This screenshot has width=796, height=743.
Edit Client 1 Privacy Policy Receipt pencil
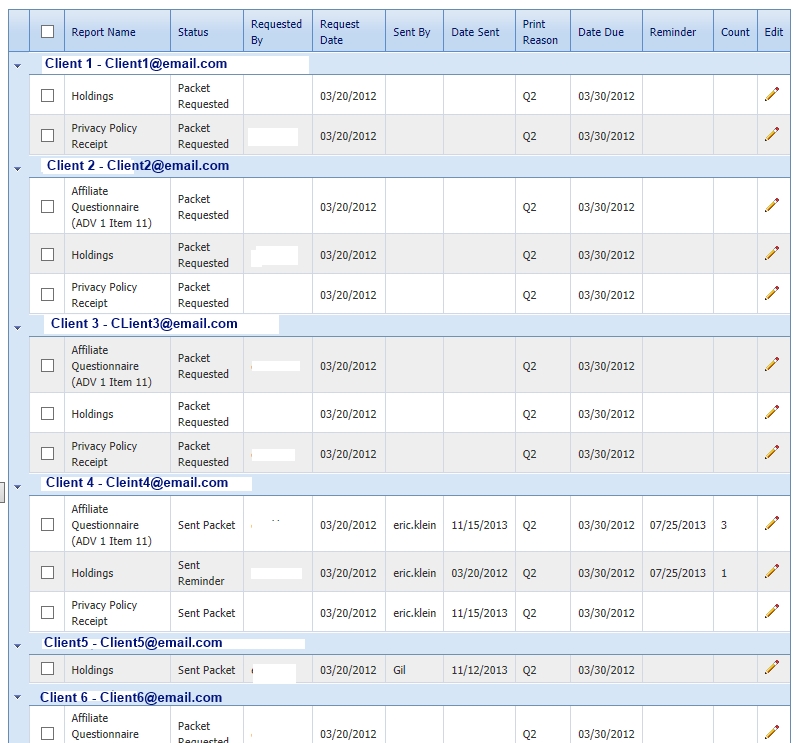772,134
